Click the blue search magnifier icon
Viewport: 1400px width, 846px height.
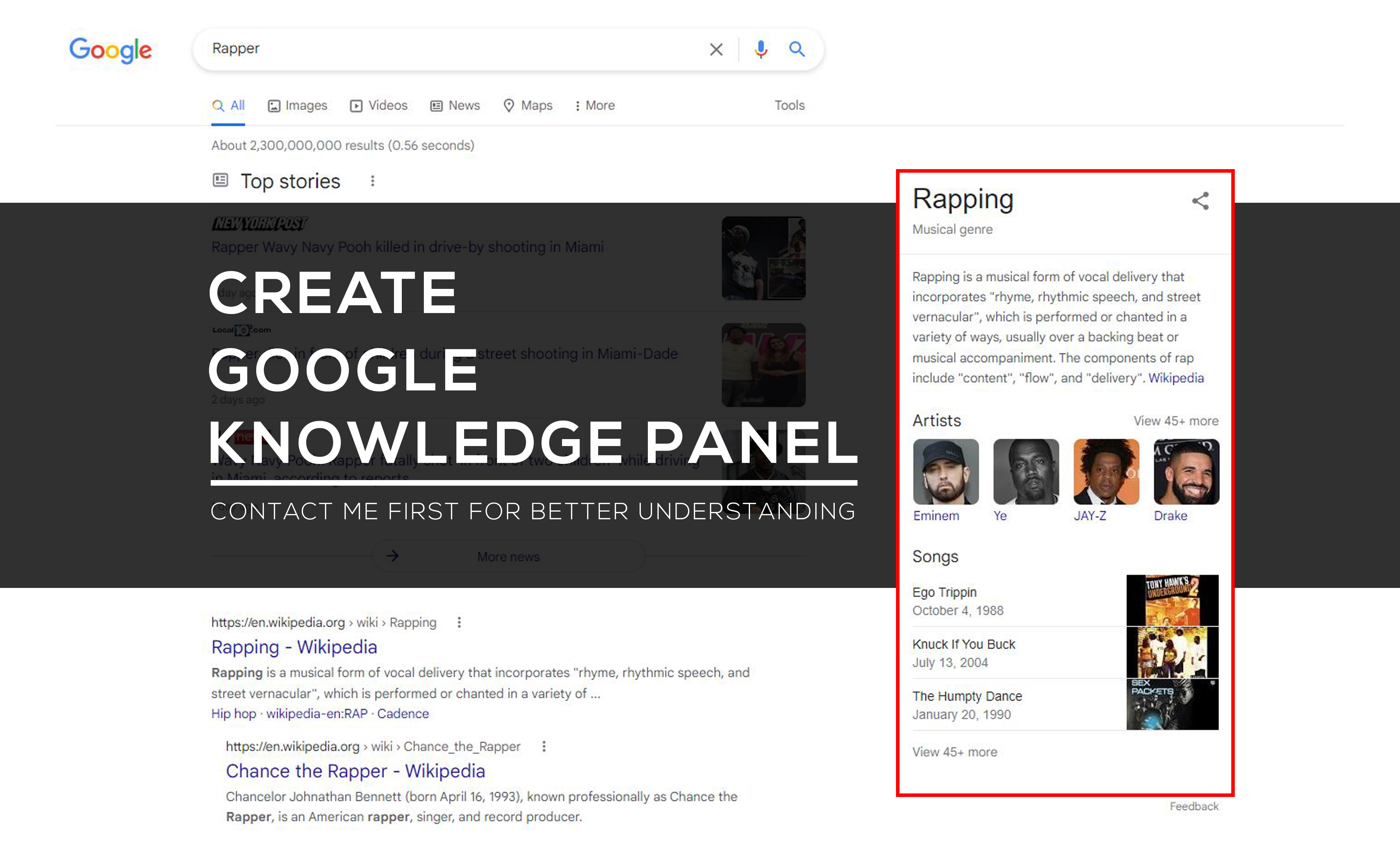coord(797,49)
